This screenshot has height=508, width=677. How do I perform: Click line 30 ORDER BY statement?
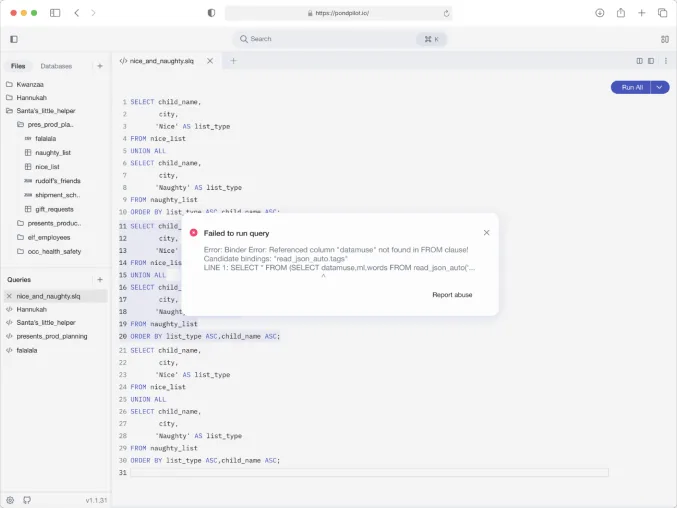(x=205, y=461)
